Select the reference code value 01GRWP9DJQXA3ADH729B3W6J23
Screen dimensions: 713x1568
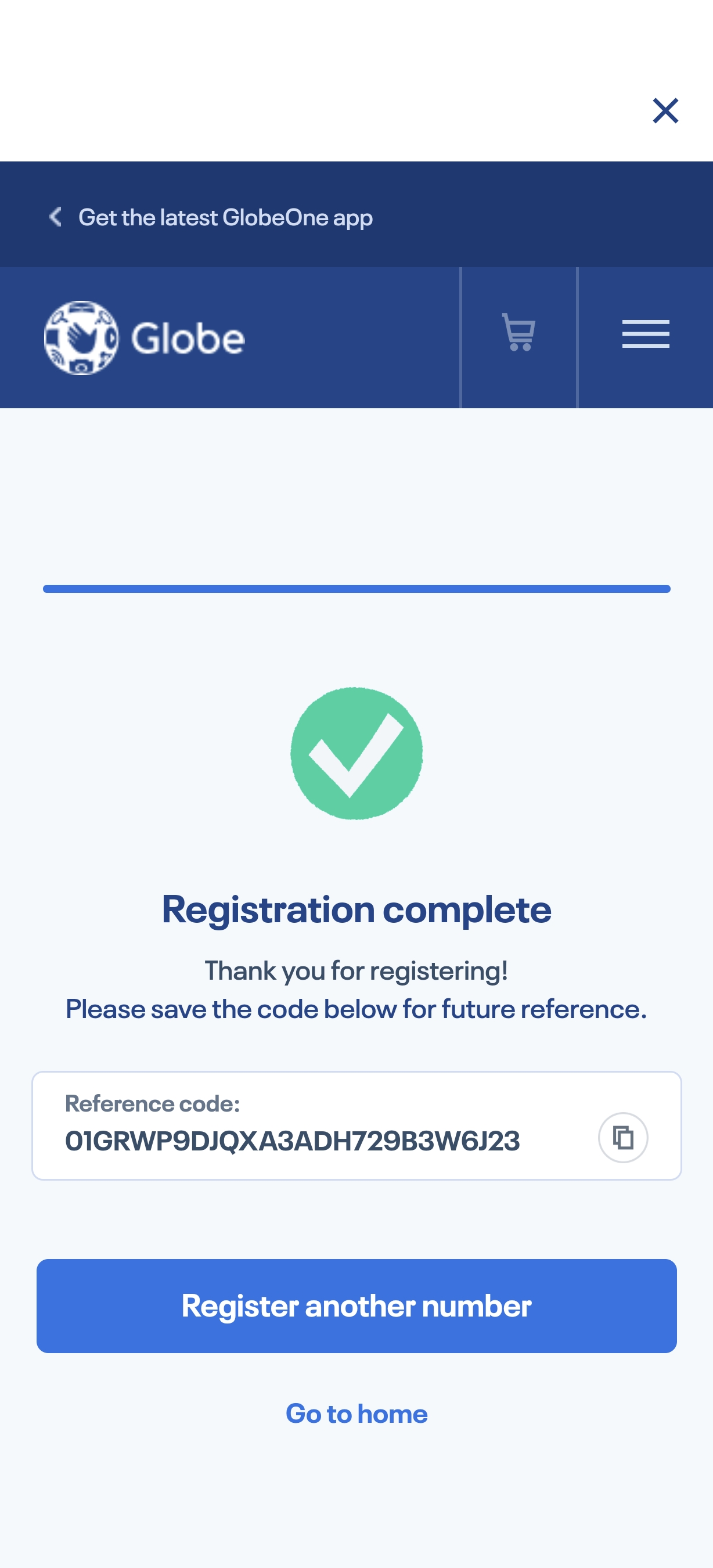293,1141
